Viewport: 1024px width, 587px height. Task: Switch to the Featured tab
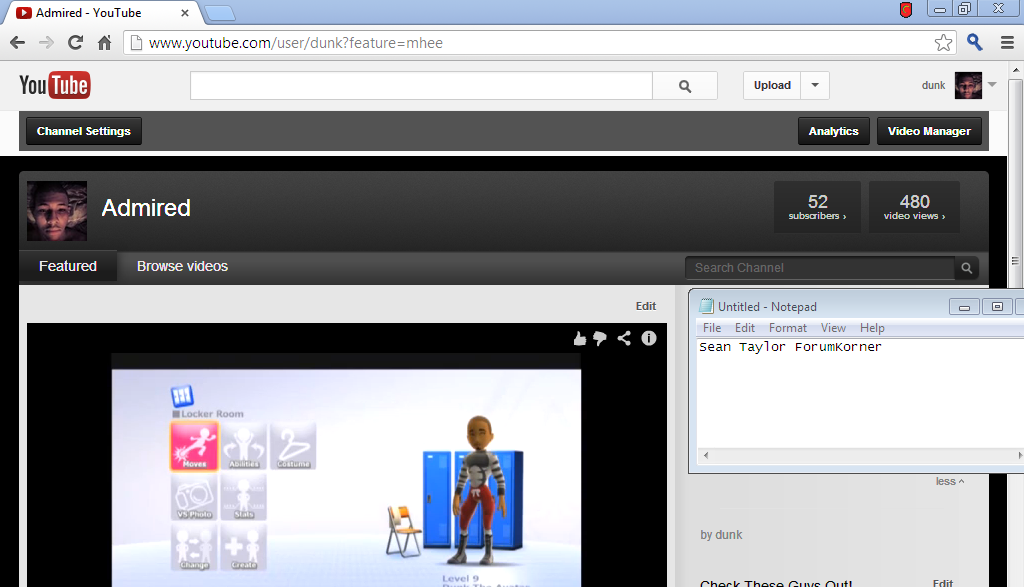click(x=68, y=266)
